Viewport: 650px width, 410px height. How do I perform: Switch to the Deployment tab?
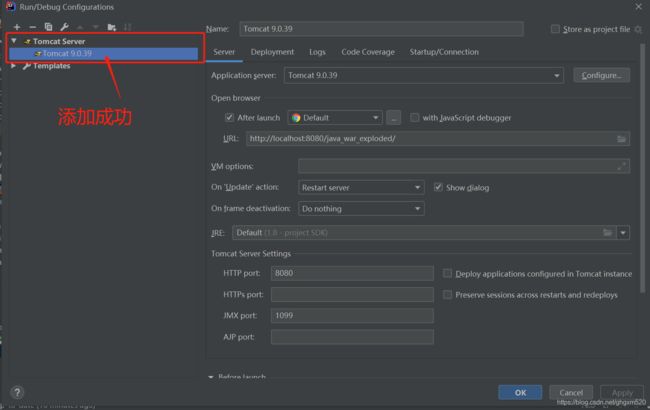(x=272, y=52)
